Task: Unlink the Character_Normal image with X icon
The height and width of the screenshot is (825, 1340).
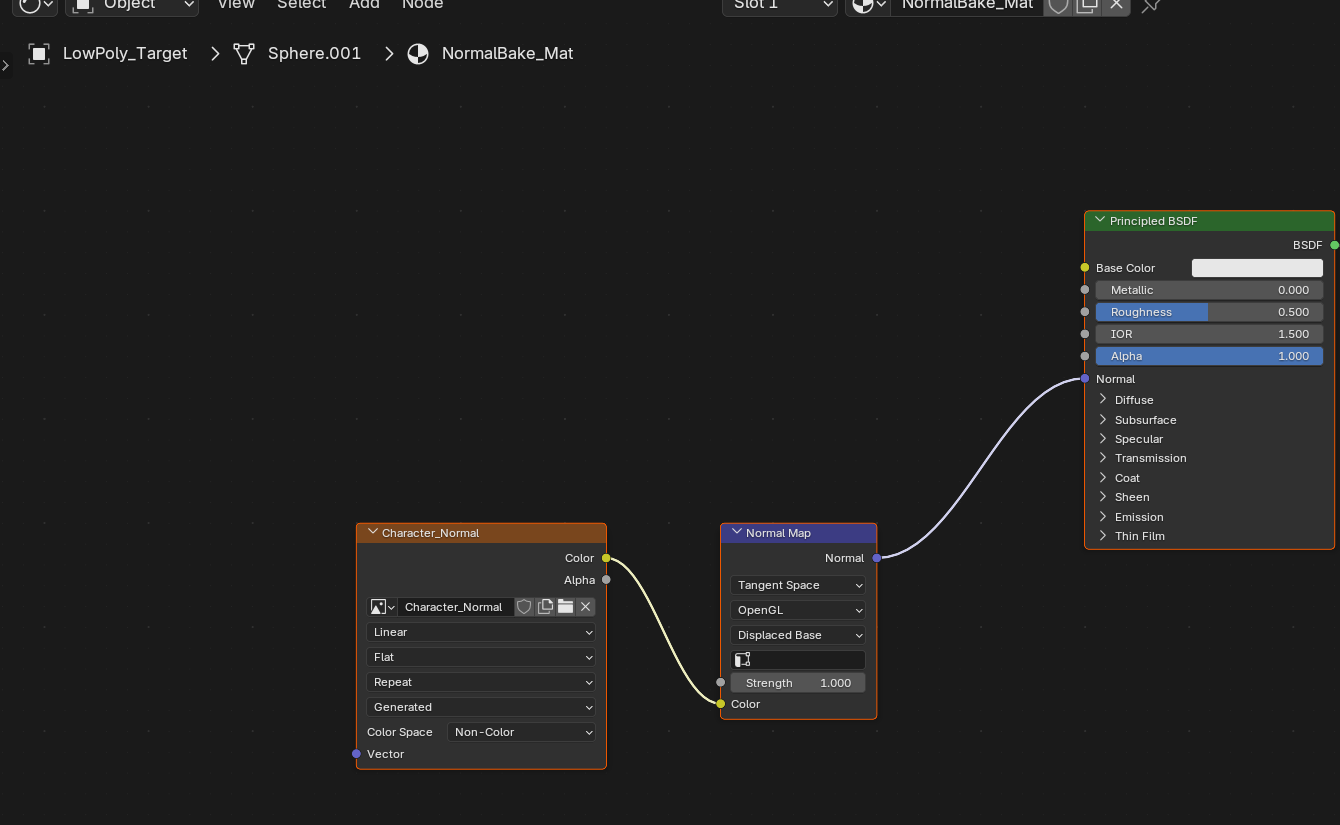Action: click(586, 607)
